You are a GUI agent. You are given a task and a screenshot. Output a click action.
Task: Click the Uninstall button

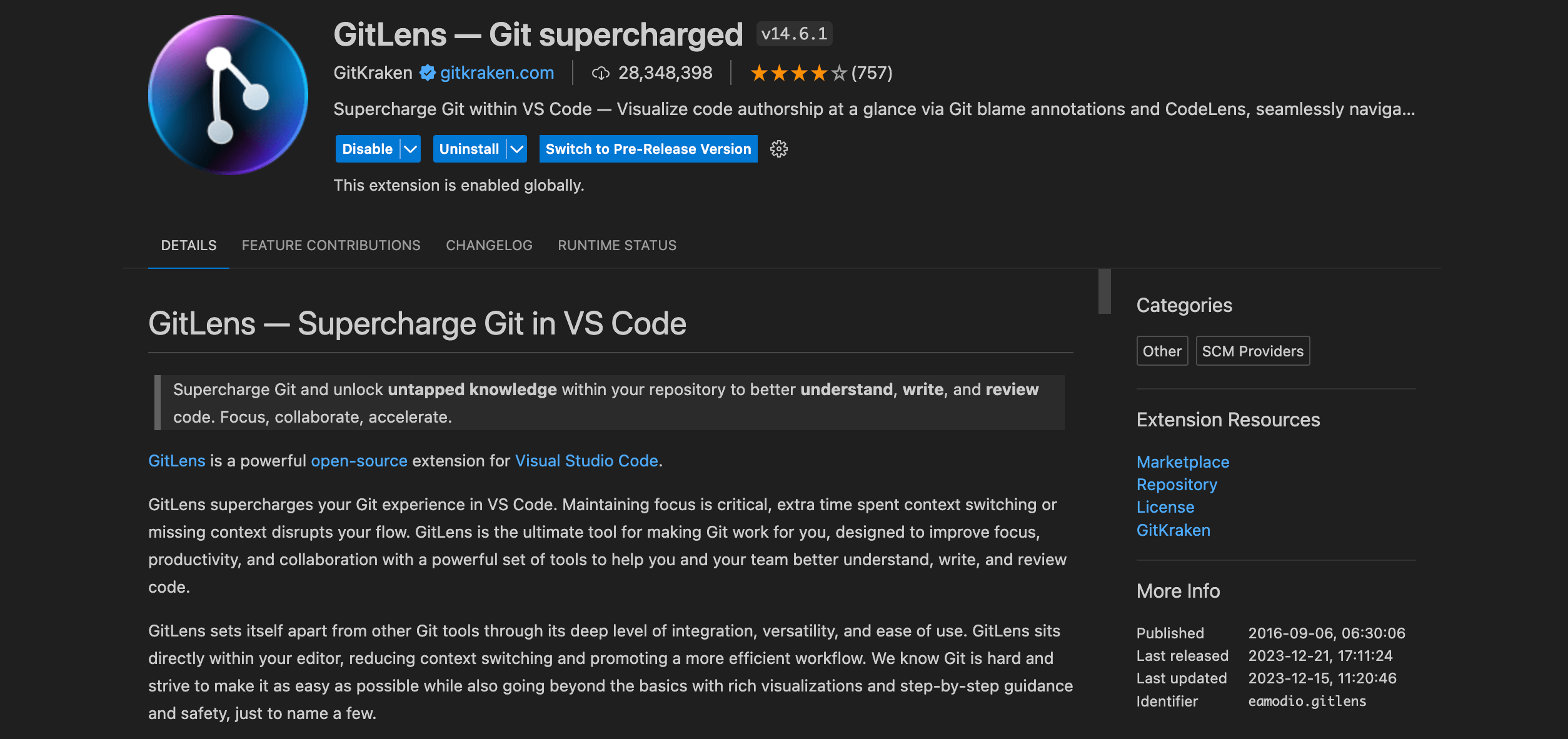469,149
